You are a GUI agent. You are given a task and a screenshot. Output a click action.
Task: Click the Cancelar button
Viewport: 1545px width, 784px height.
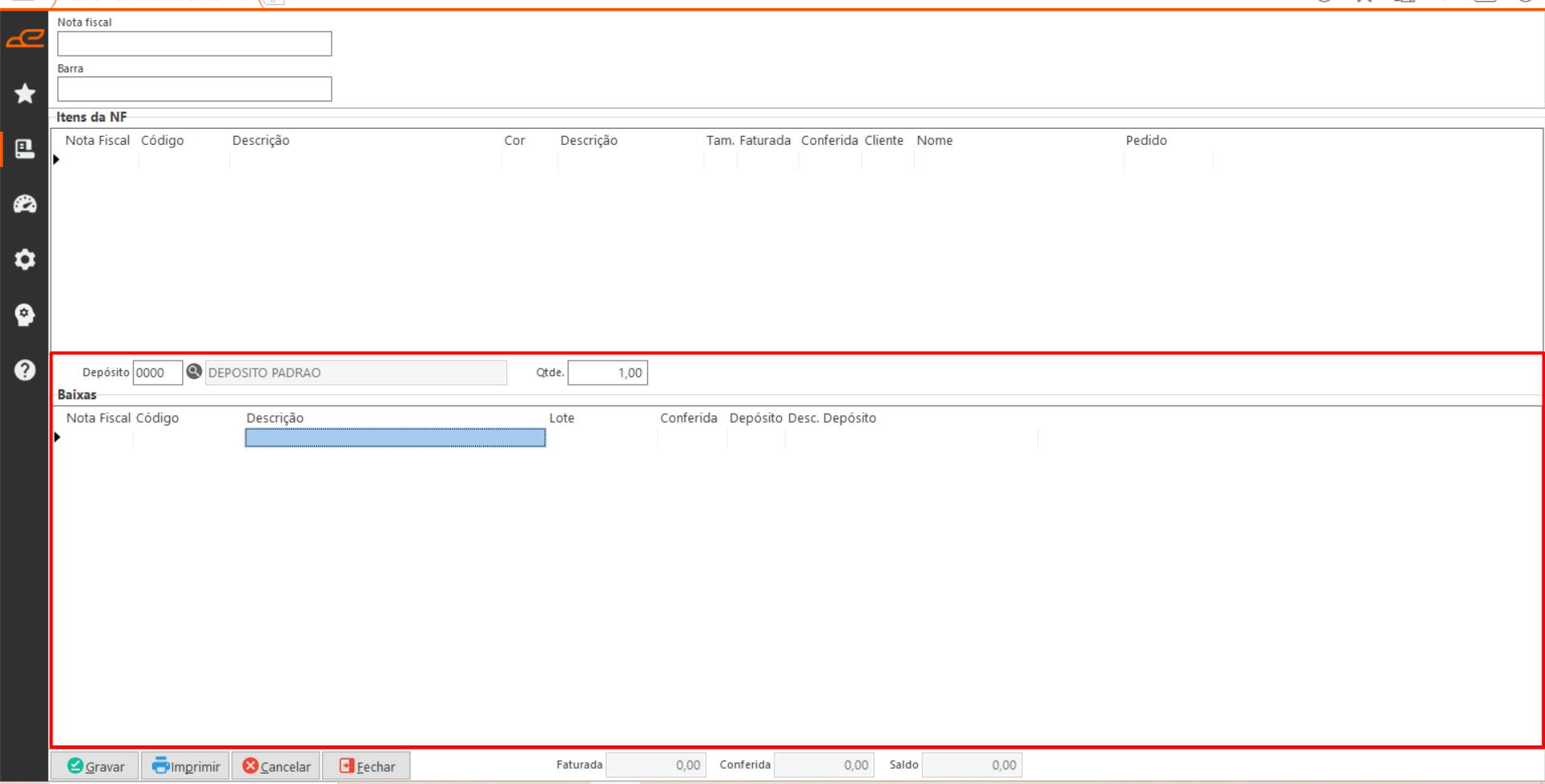point(276,765)
